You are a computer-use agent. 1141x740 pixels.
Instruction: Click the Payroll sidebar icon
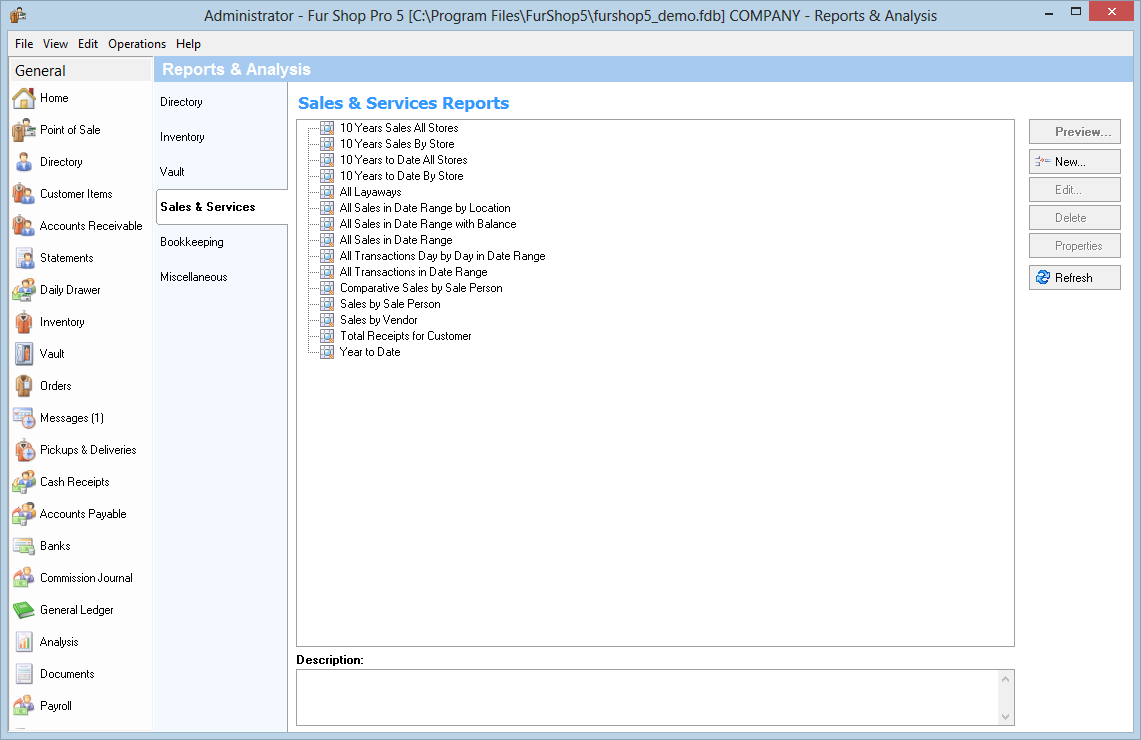pyautogui.click(x=24, y=706)
